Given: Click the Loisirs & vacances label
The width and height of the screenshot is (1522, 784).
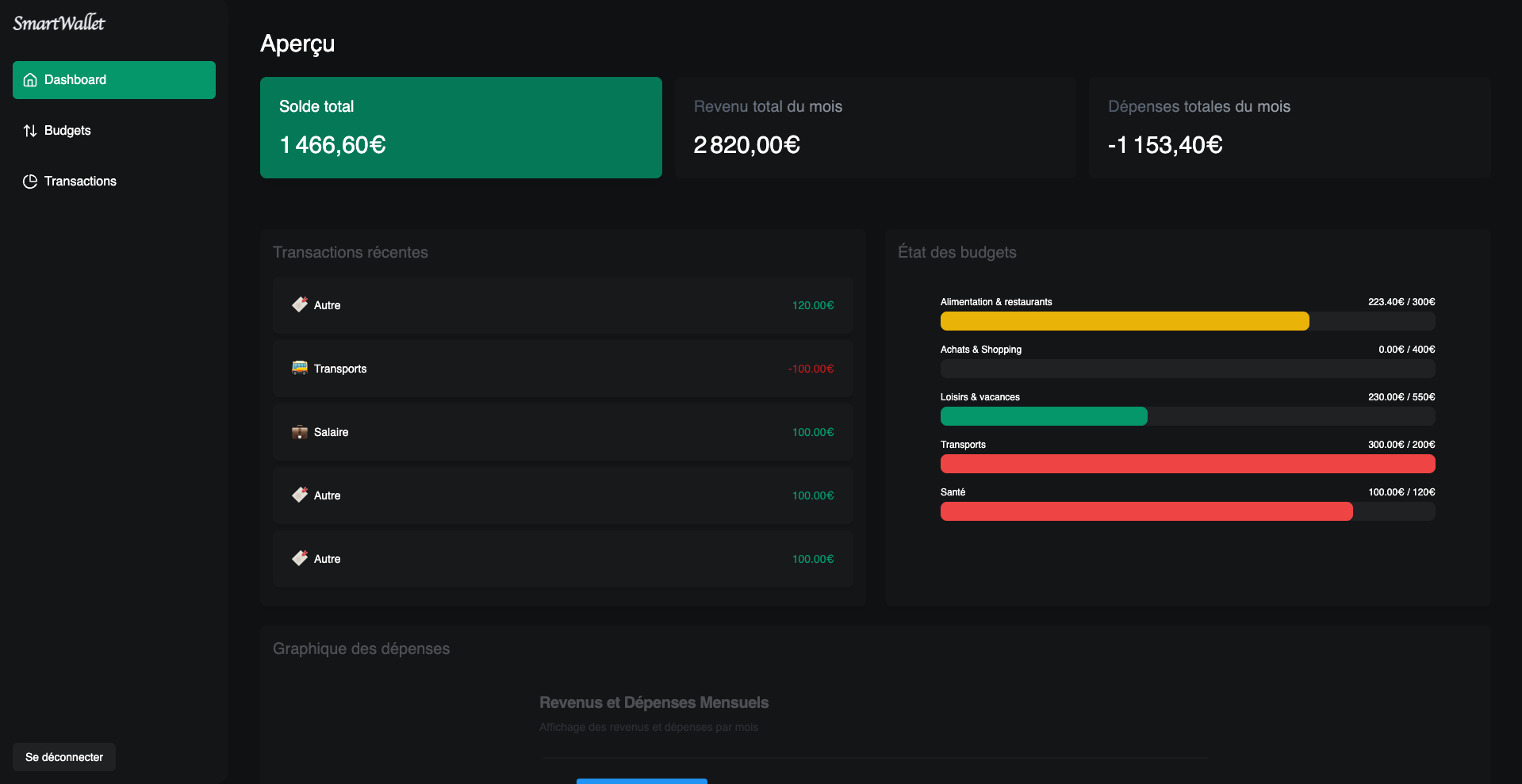Looking at the screenshot, I should 980,397.
